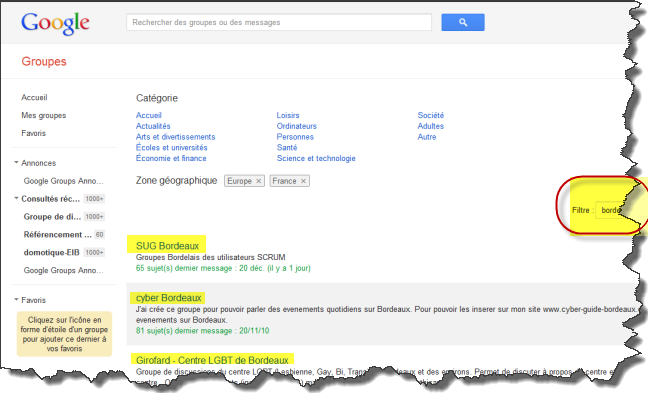
Task: Focus the groups search input field
Action: coord(279,22)
